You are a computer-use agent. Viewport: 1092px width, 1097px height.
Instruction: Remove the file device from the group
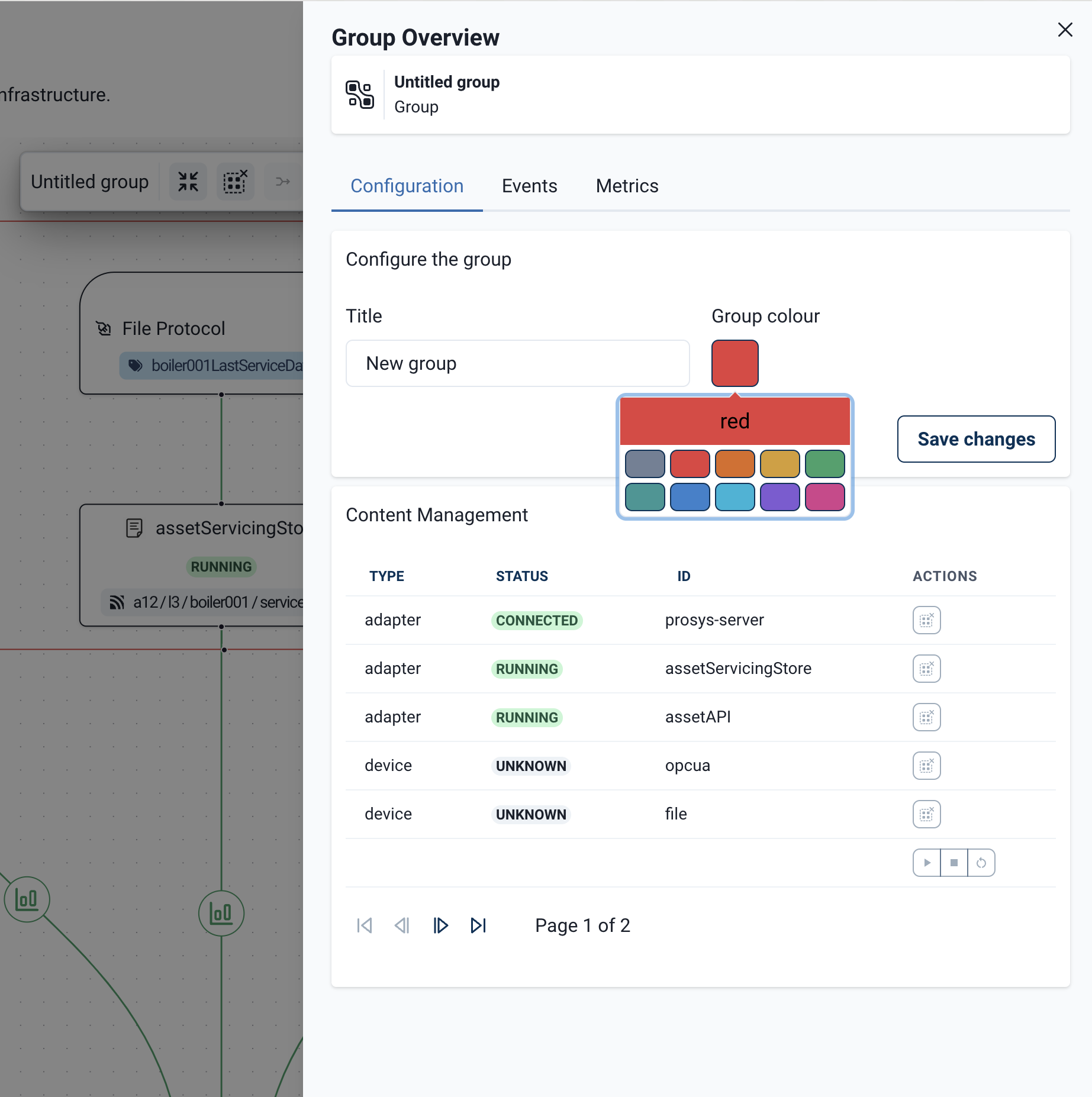coord(926,814)
